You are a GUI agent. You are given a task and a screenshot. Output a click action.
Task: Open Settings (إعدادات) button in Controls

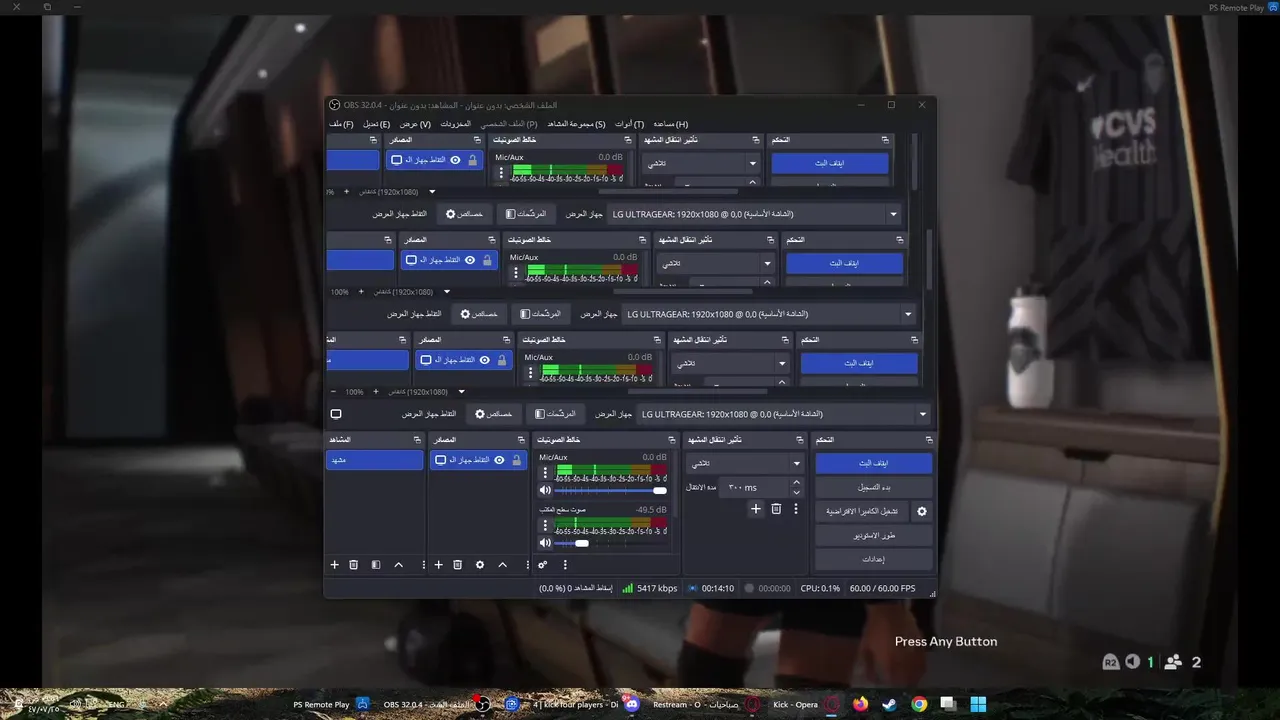874,559
